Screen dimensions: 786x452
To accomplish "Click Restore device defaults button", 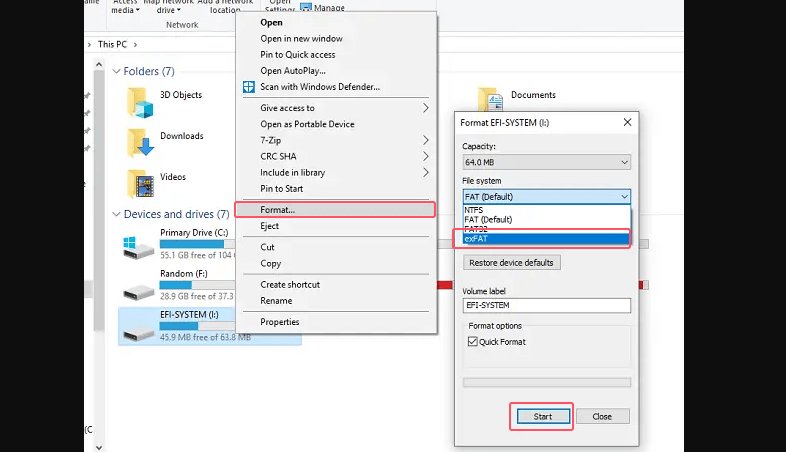I will (512, 263).
